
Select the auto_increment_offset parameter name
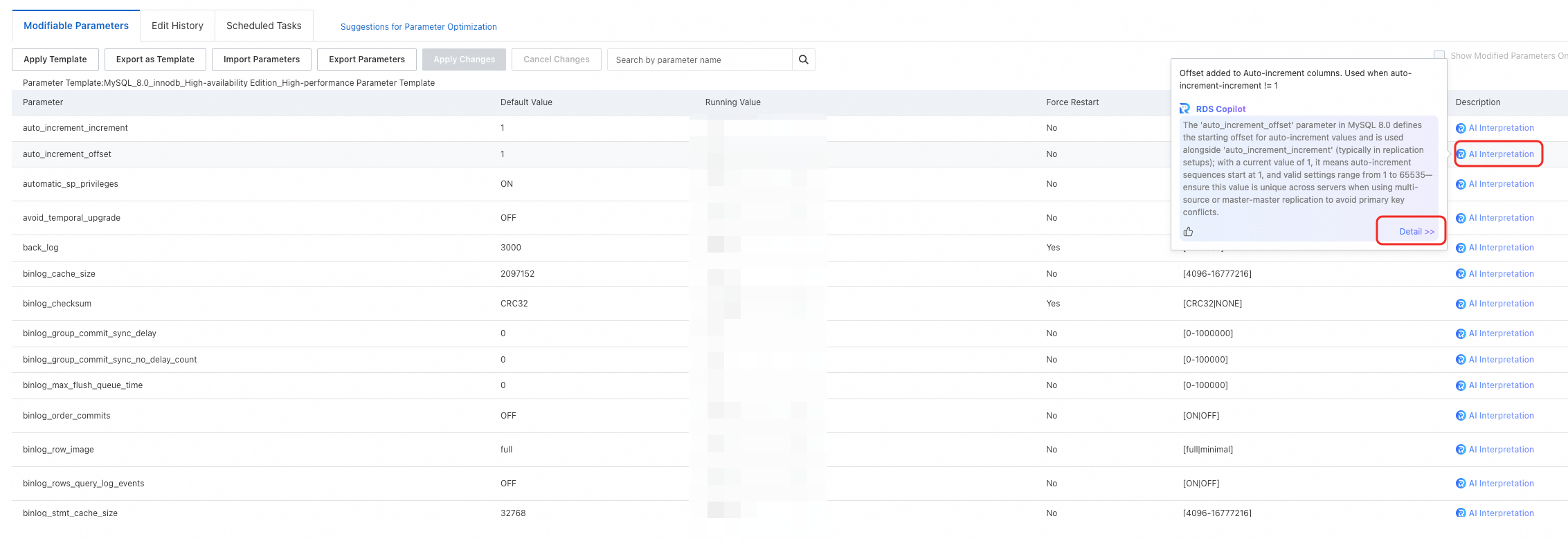(x=67, y=154)
